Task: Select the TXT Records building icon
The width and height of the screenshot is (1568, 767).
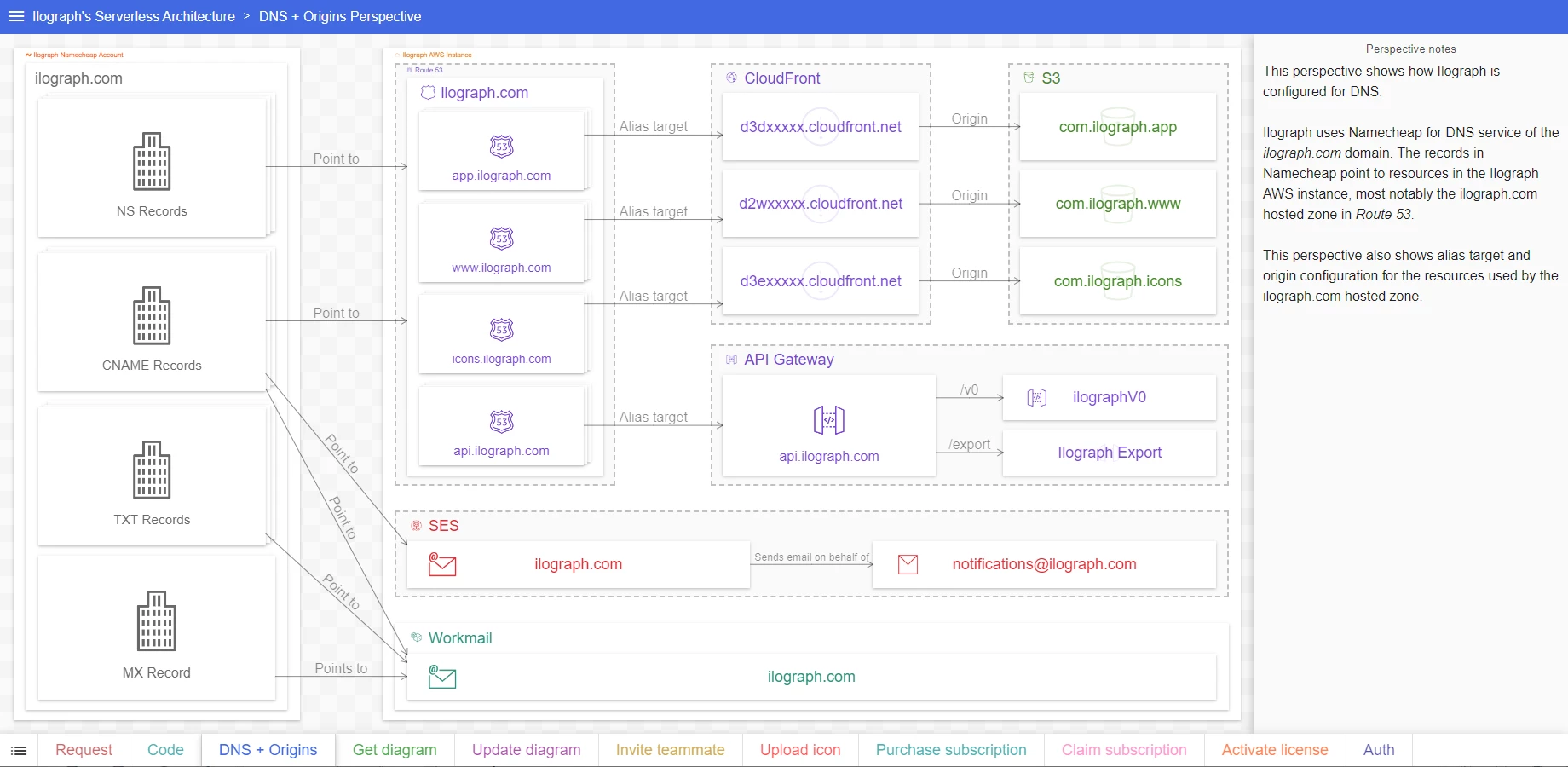Action: [152, 470]
